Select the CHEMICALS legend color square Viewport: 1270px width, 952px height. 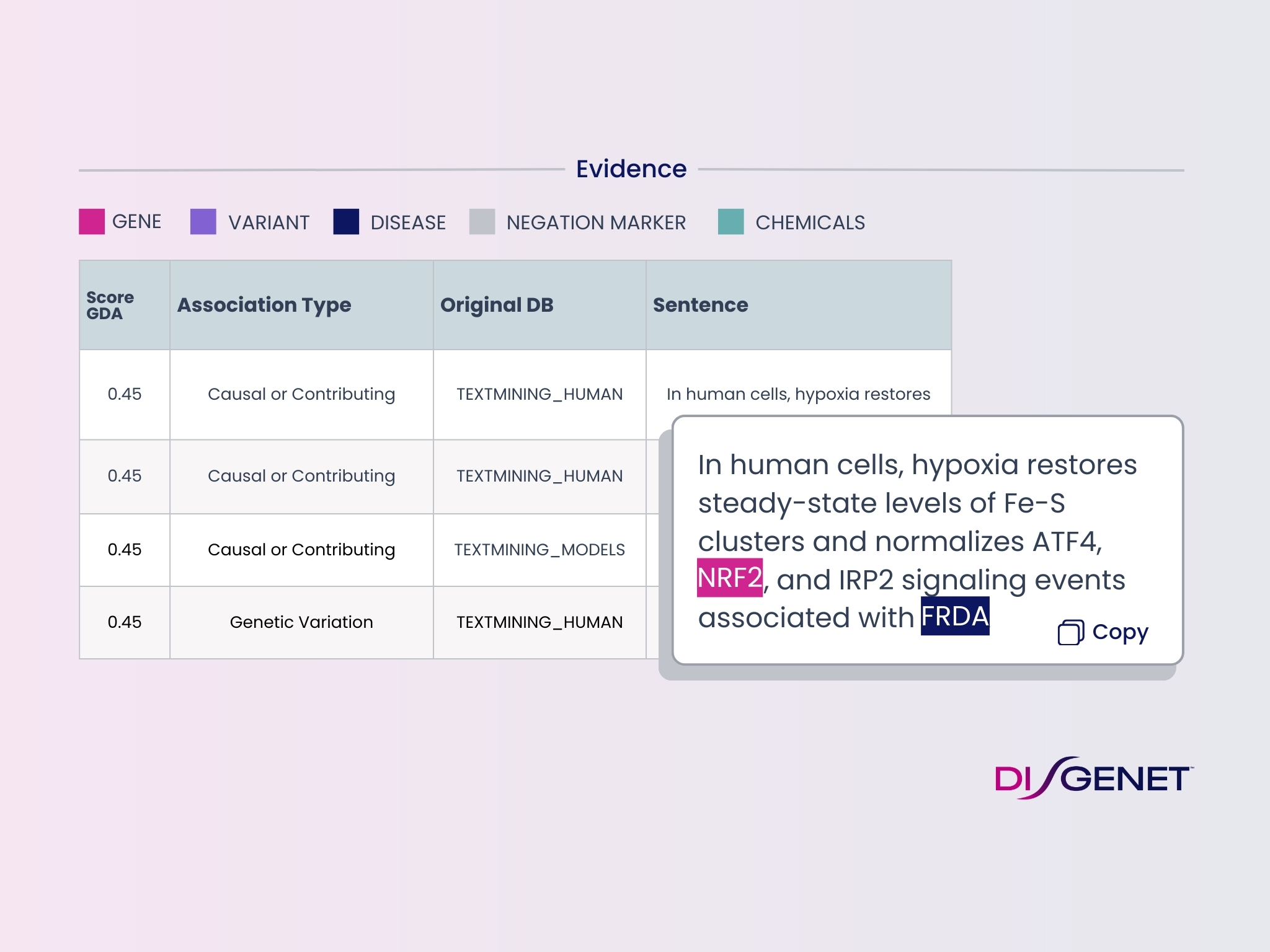click(x=732, y=221)
